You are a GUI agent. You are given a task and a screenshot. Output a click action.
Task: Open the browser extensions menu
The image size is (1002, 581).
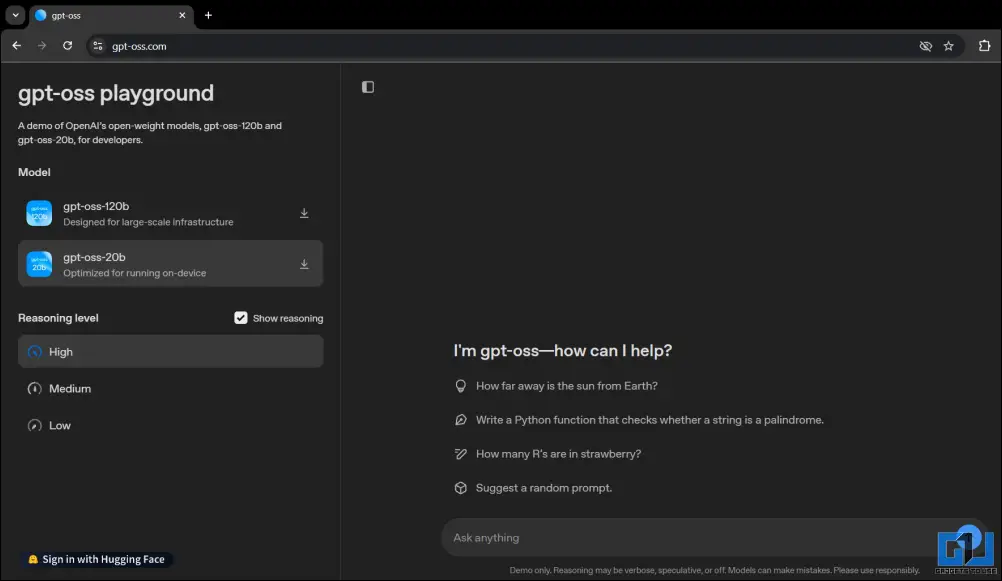985,46
